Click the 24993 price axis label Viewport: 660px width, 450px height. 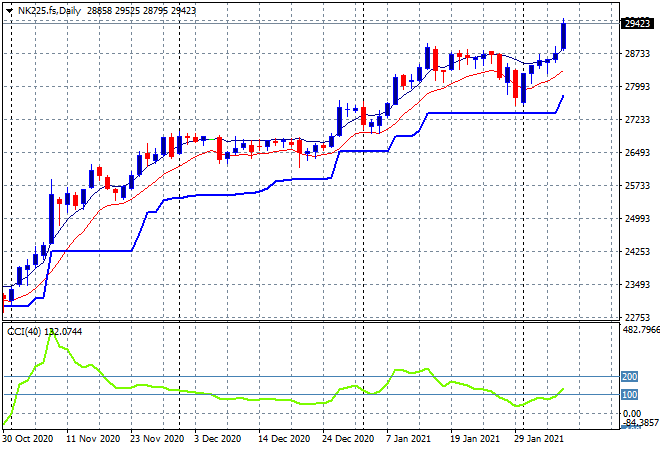click(x=637, y=218)
